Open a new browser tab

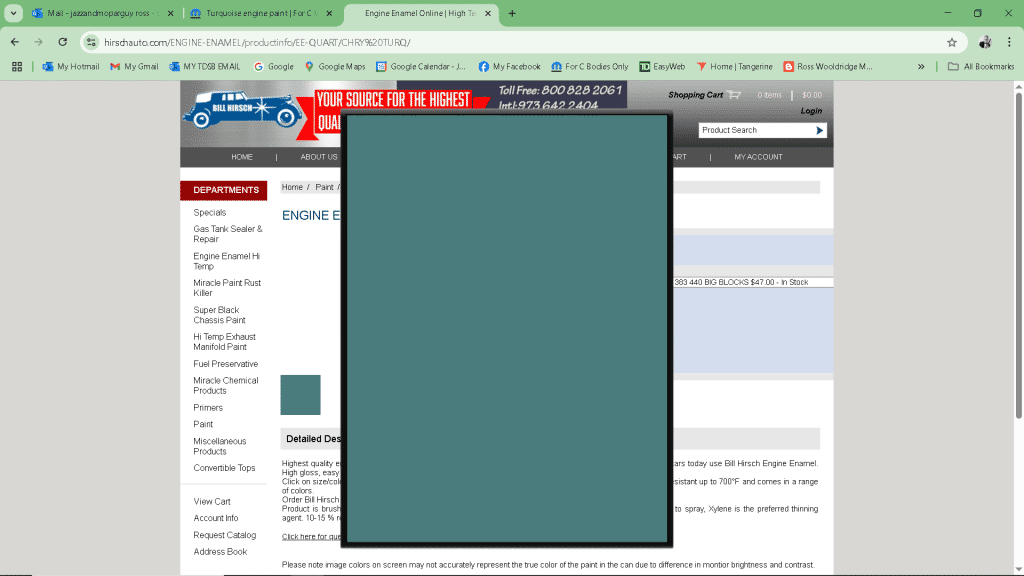[512, 13]
